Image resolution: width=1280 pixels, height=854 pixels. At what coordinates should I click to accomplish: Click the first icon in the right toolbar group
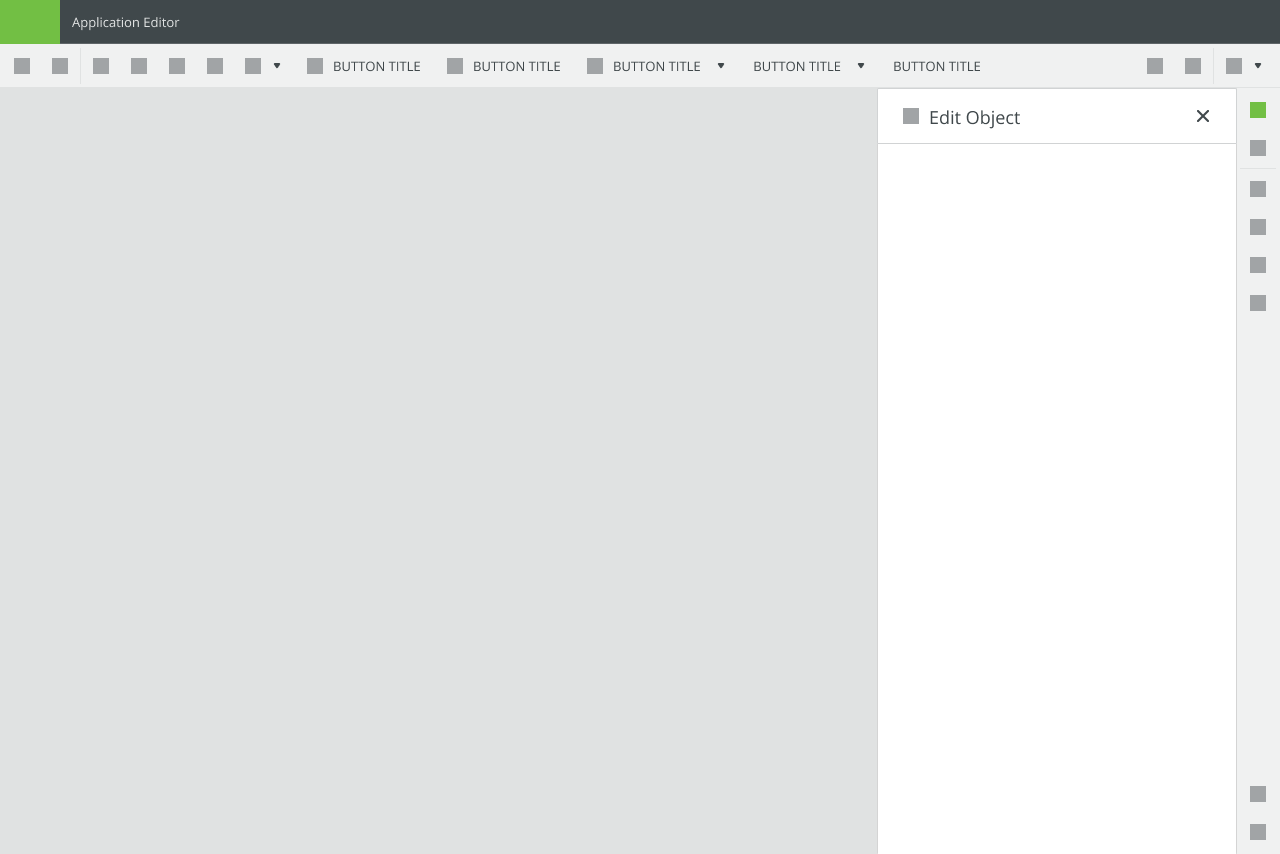tap(1155, 66)
